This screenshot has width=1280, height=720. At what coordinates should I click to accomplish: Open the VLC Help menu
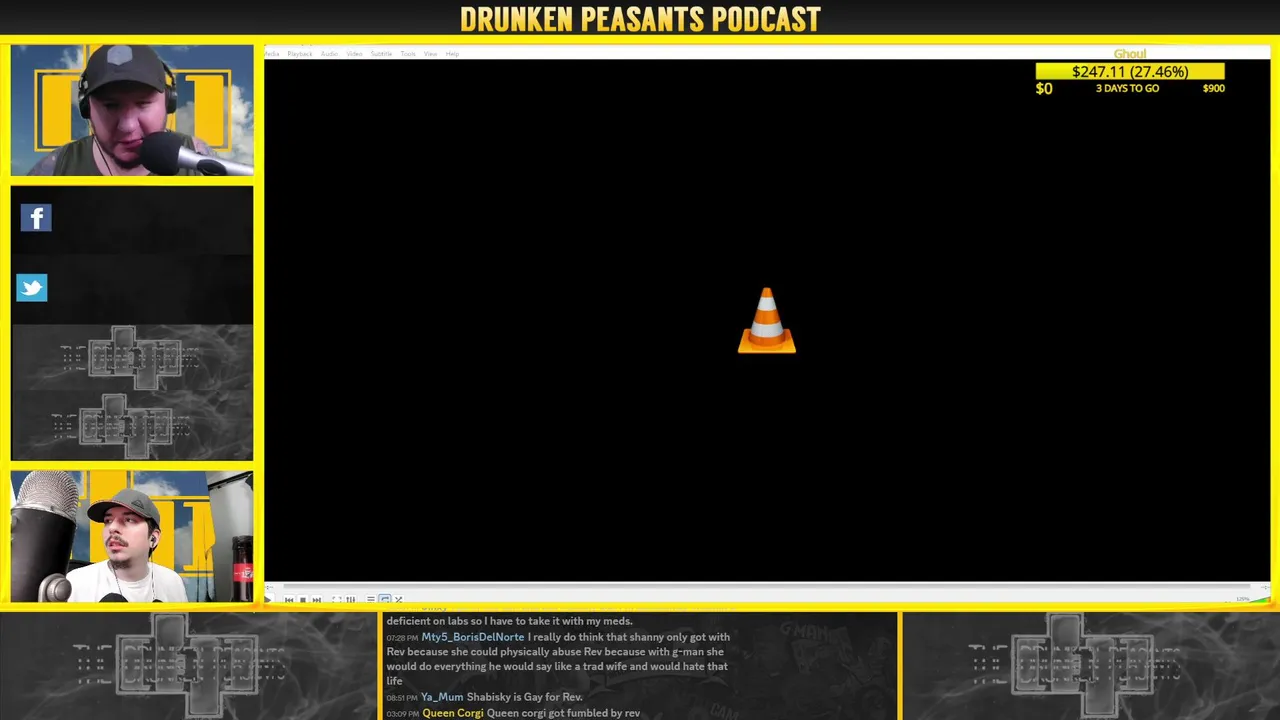452,54
